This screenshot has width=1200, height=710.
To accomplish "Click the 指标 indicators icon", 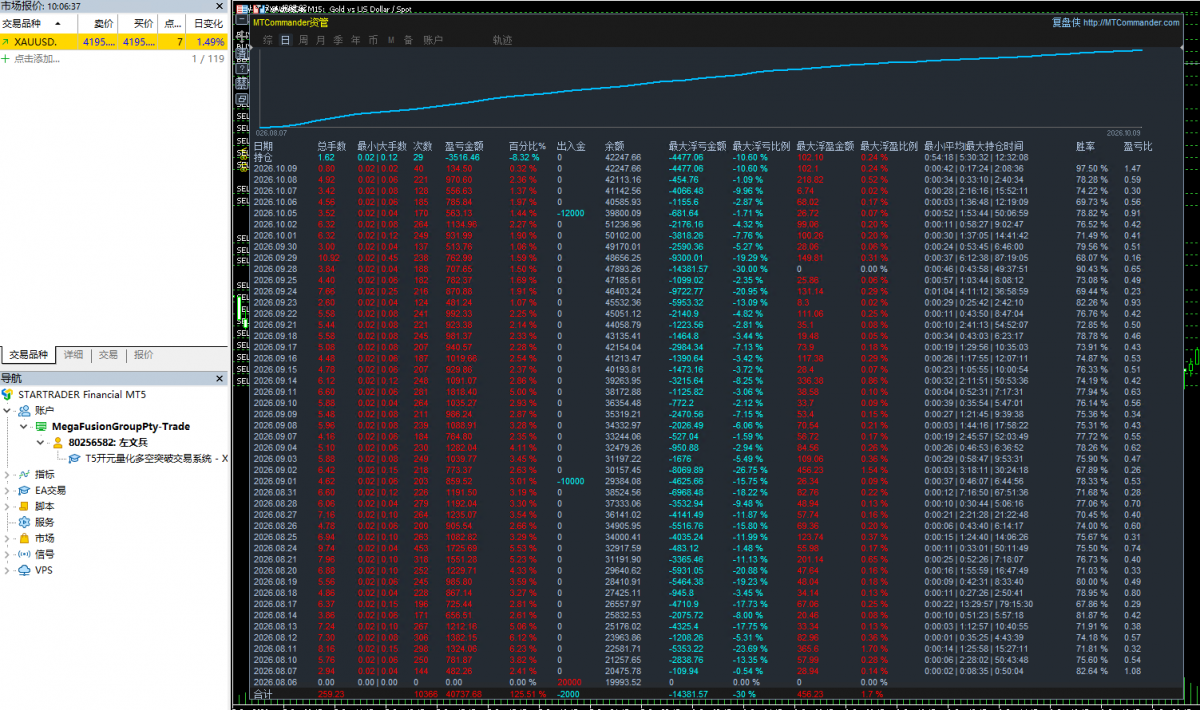I will click(x=24, y=474).
